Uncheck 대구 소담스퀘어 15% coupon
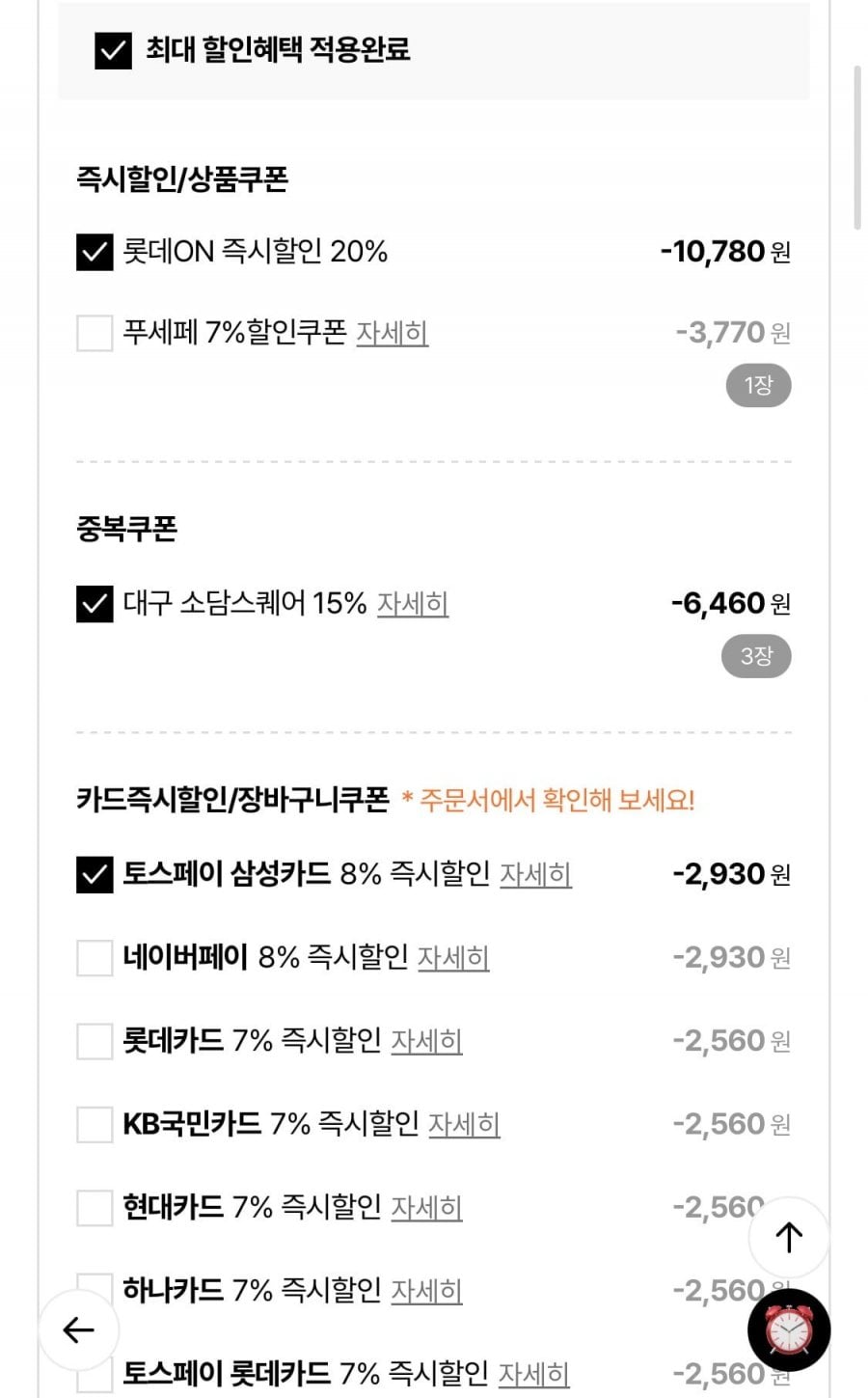Screen dimensions: 868x1398 95,604
